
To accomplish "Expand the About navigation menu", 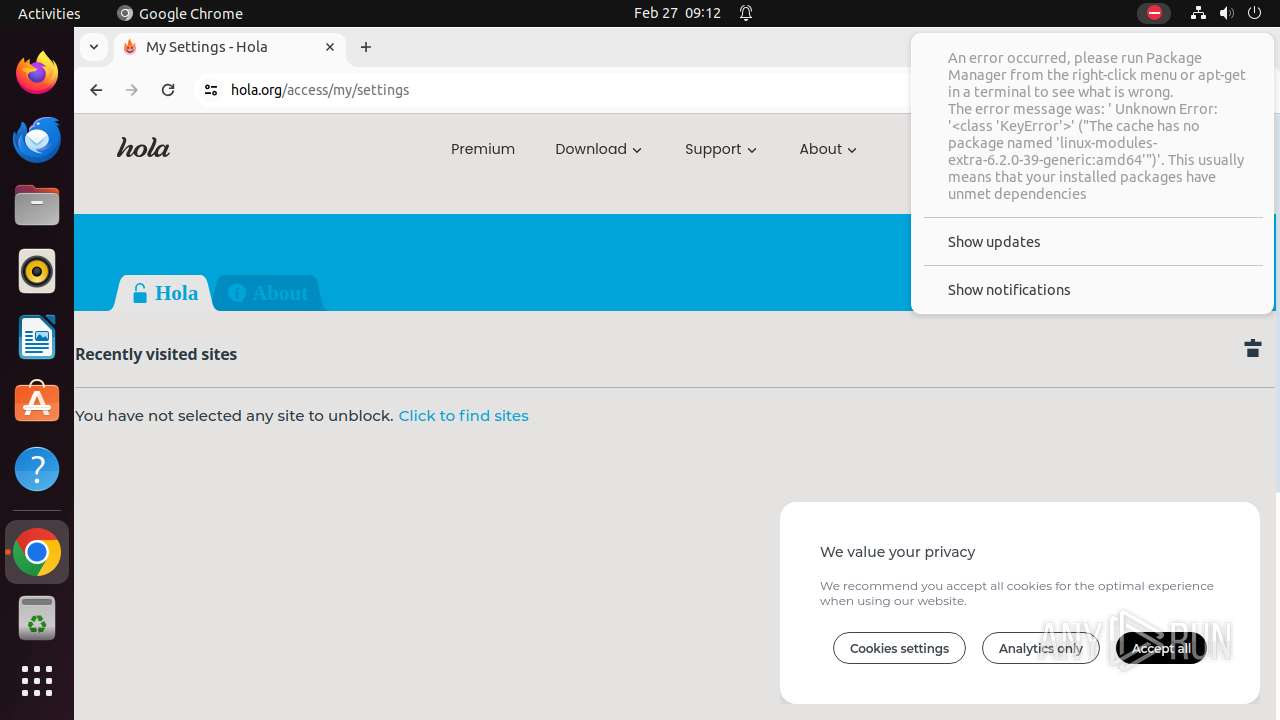I will tap(828, 149).
